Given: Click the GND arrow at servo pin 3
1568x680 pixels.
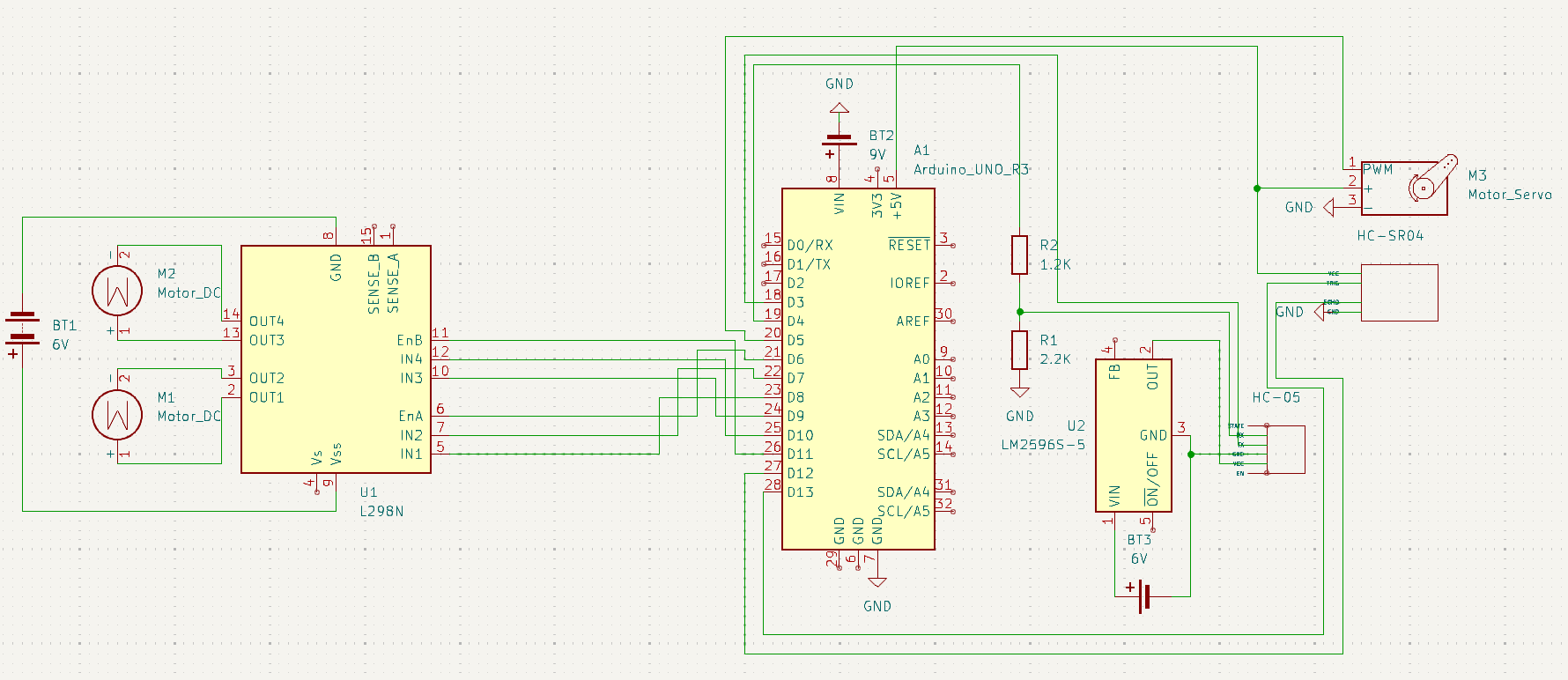Looking at the screenshot, I should 1329,207.
